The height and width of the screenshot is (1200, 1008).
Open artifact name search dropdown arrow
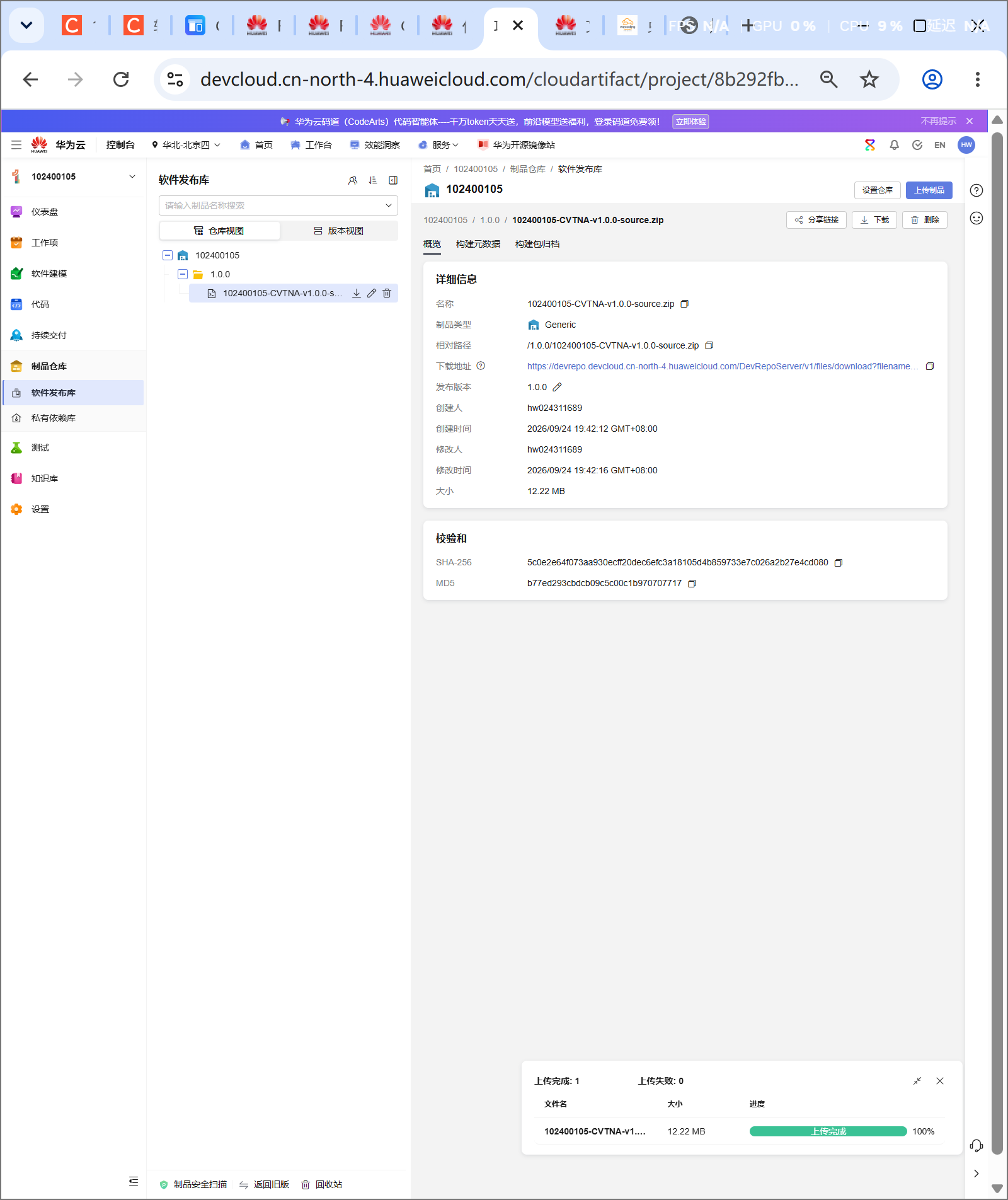[x=389, y=205]
